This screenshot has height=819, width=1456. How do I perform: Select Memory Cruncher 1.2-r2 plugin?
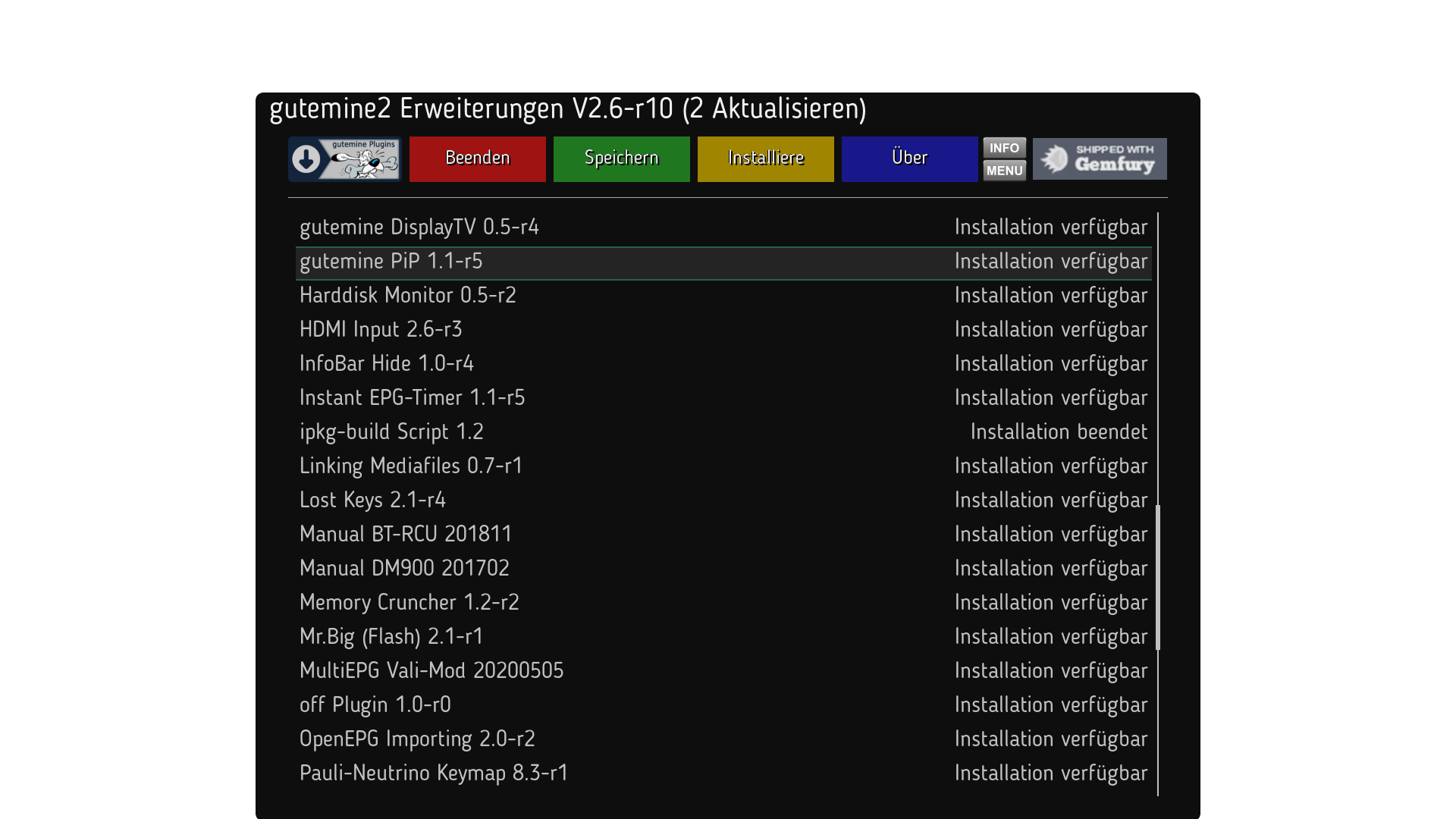[x=723, y=603]
